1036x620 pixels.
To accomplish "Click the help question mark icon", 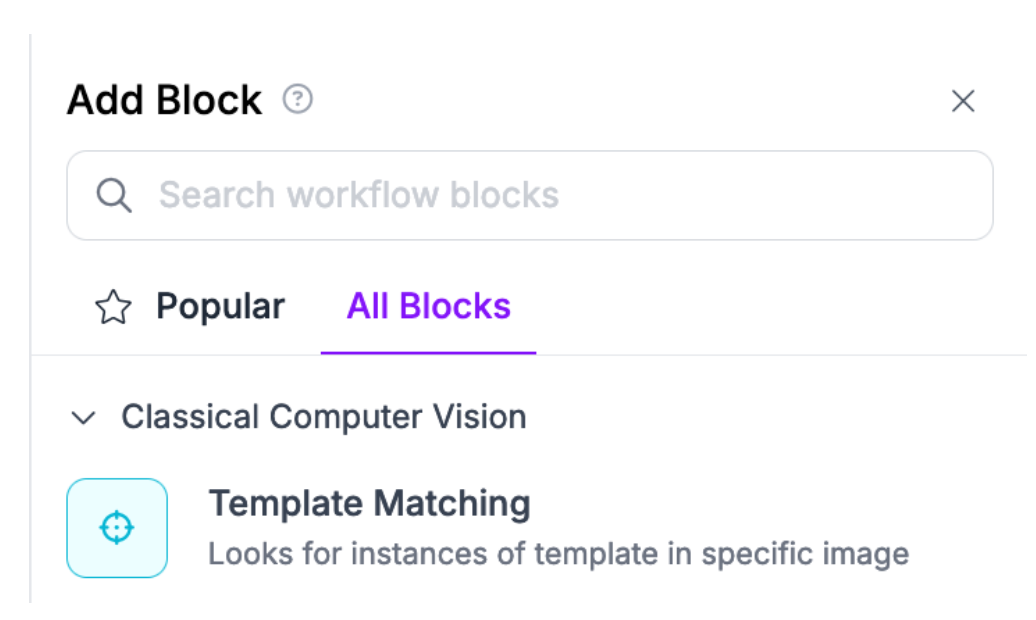I will tap(297, 100).
